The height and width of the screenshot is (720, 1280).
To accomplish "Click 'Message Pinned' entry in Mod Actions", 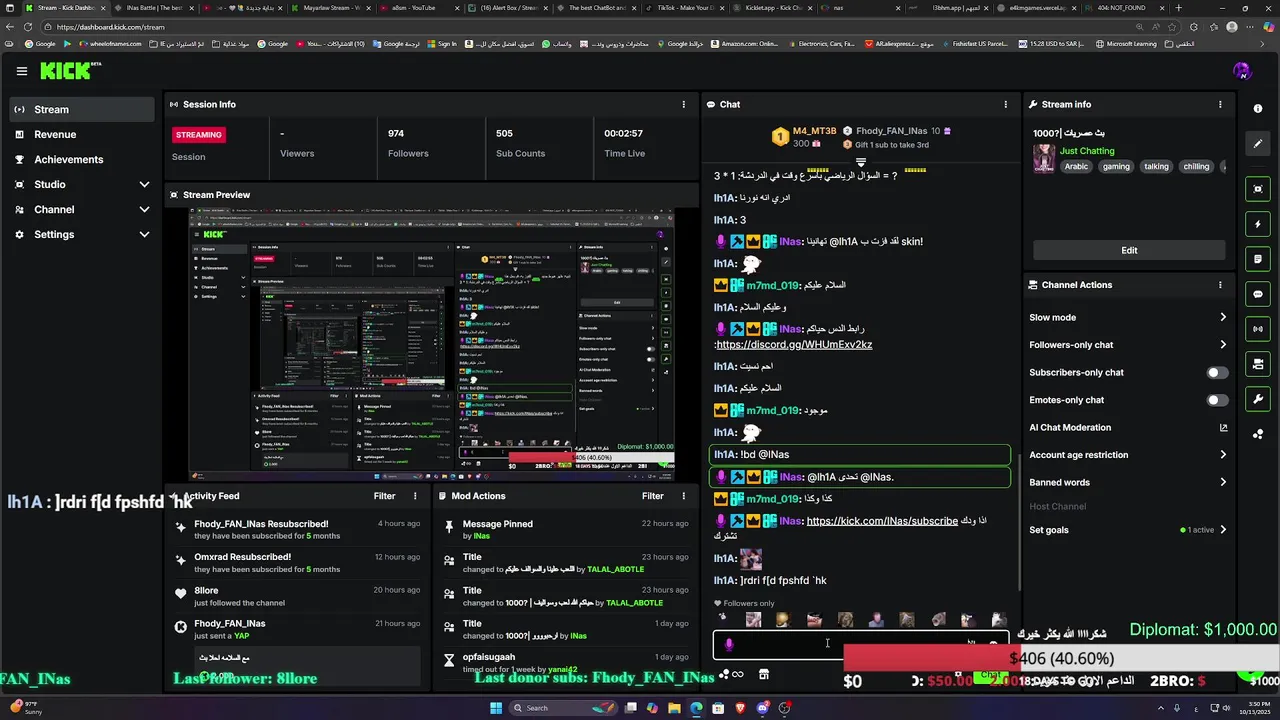I will click(498, 524).
